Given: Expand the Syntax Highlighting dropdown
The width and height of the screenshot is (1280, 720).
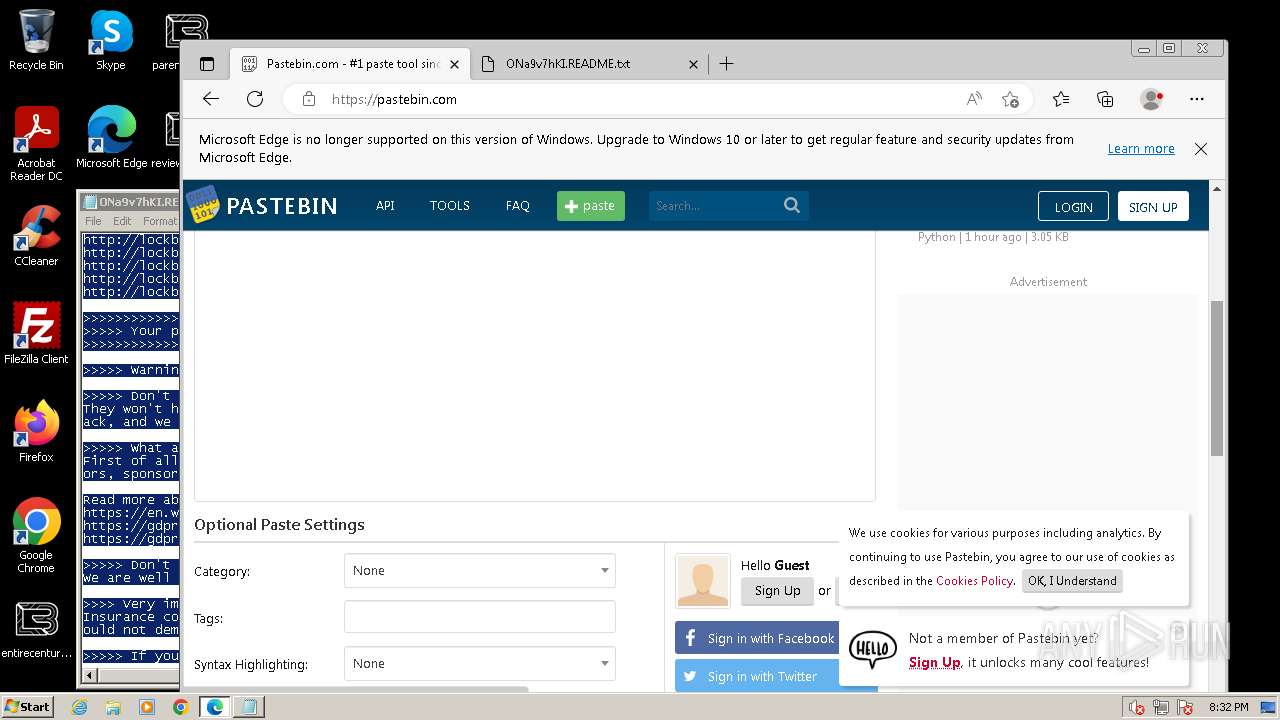Looking at the screenshot, I should (x=480, y=663).
